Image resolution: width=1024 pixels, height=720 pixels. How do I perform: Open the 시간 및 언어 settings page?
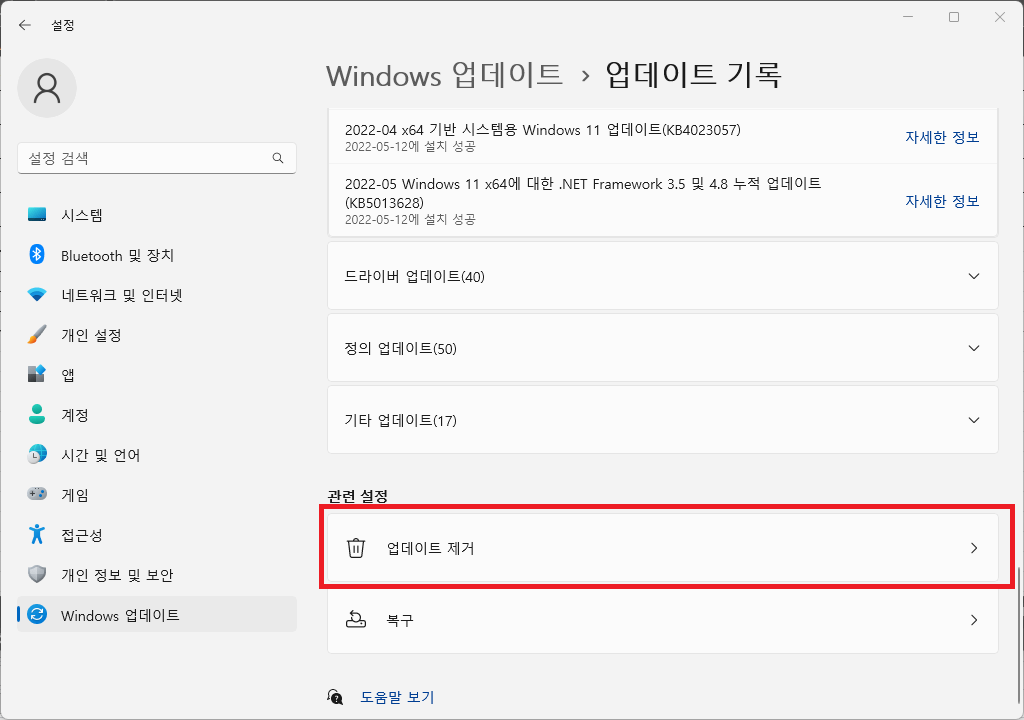100,455
